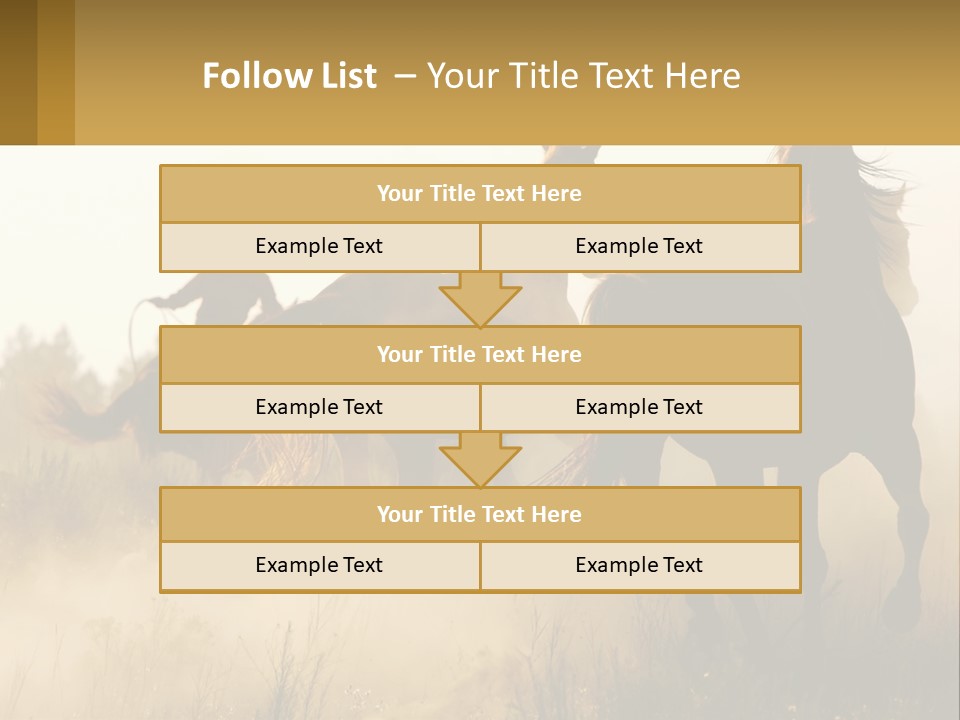The image size is (960, 720).
Task: Click the bold 'Follow List' heading text
Action: tap(289, 76)
